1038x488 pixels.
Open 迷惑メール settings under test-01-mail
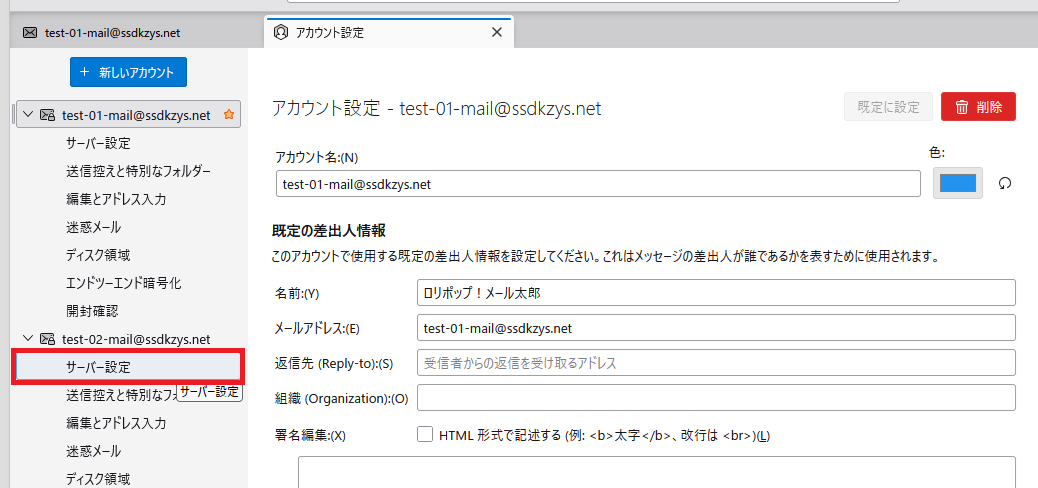pyautogui.click(x=94, y=227)
